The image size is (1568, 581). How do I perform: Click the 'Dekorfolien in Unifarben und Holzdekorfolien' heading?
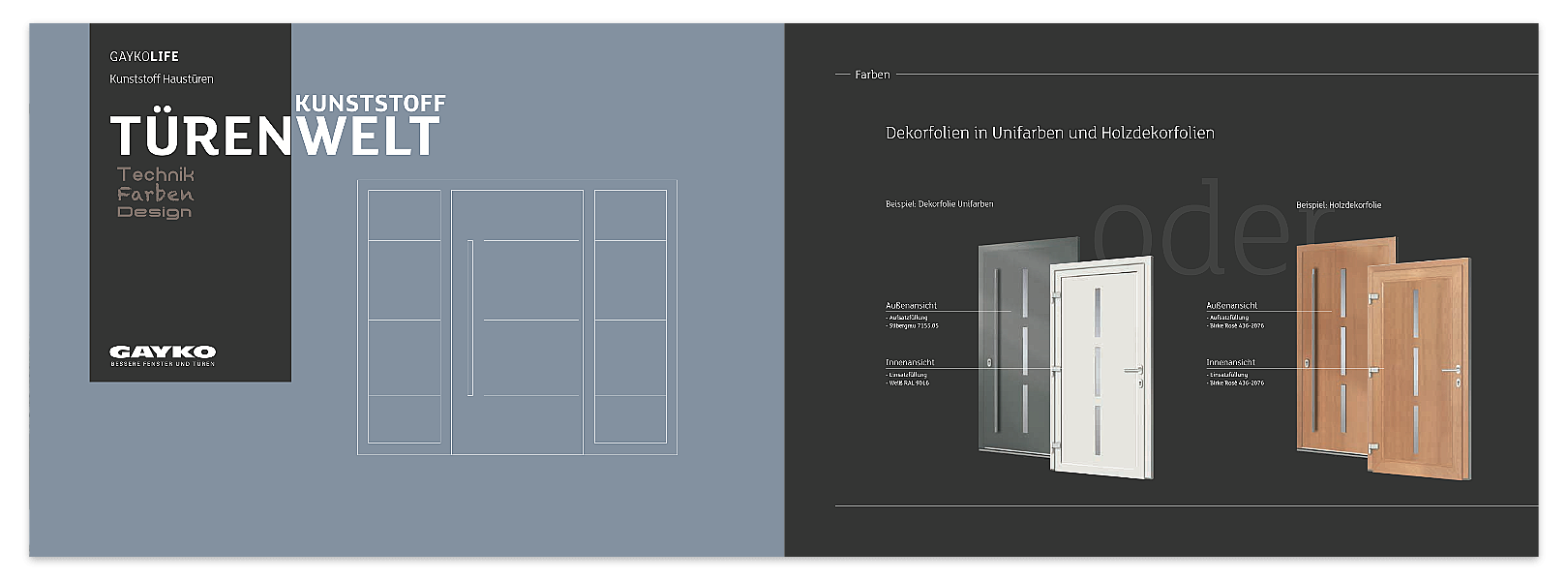(1049, 133)
